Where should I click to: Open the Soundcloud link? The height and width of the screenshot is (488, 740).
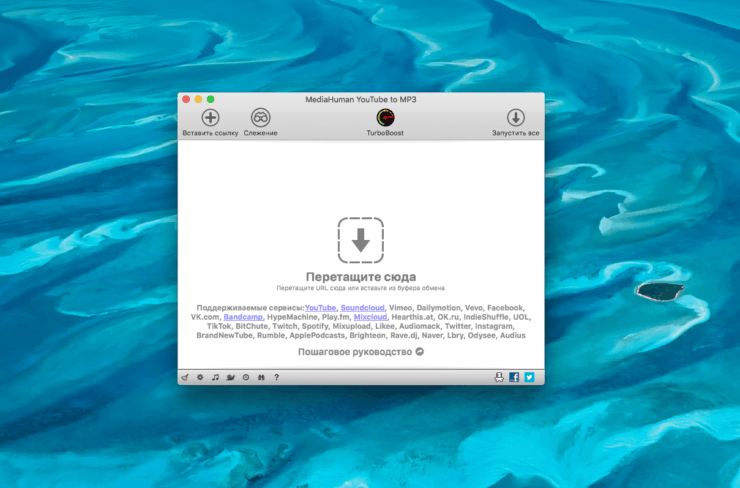point(361,307)
